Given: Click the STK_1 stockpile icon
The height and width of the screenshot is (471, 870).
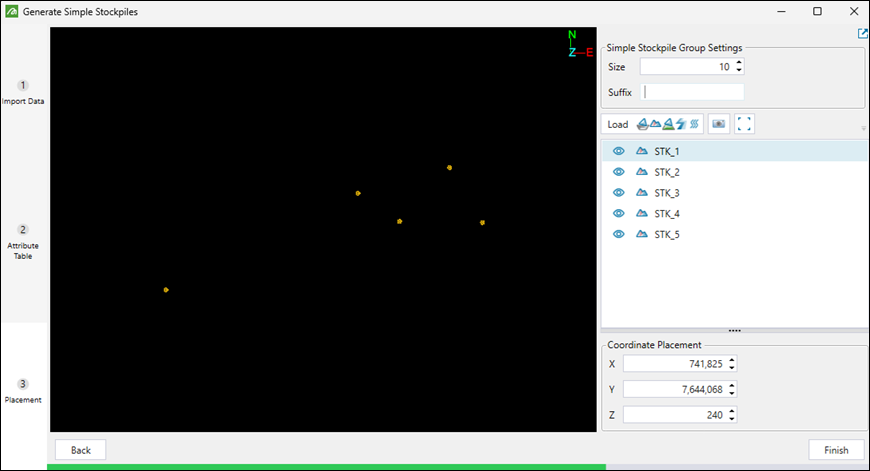Looking at the screenshot, I should click(642, 151).
